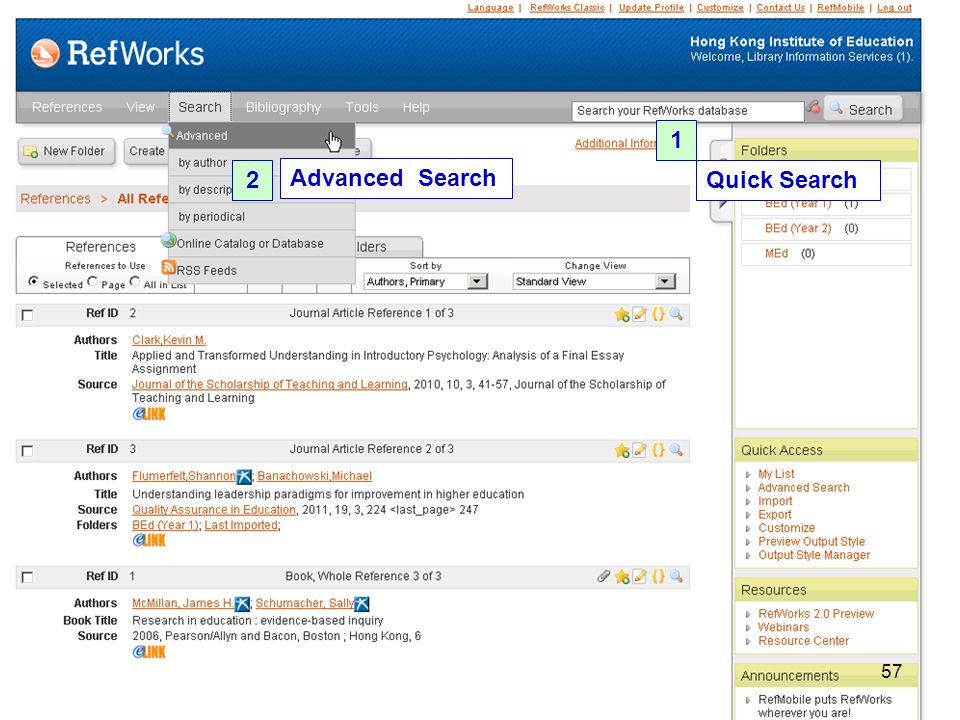Select Online Catalog or Database entry
The width and height of the screenshot is (960, 720).
click(262, 244)
